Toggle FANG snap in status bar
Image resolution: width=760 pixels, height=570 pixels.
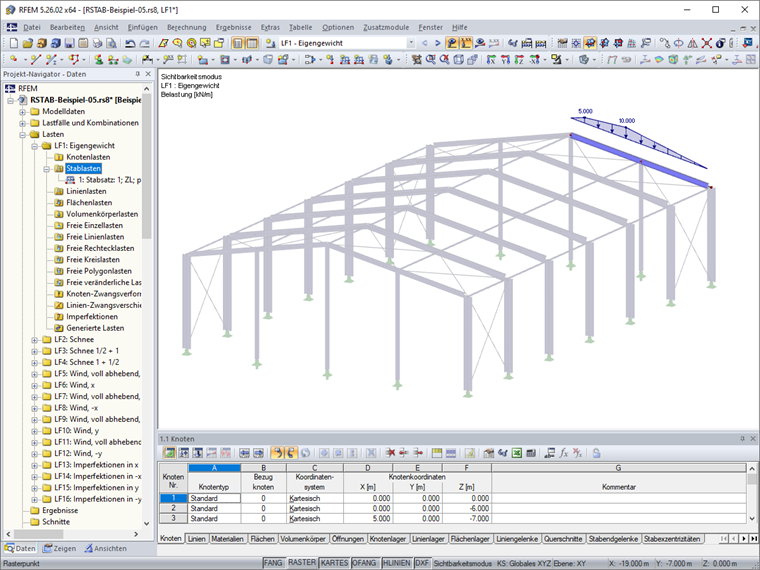click(273, 563)
